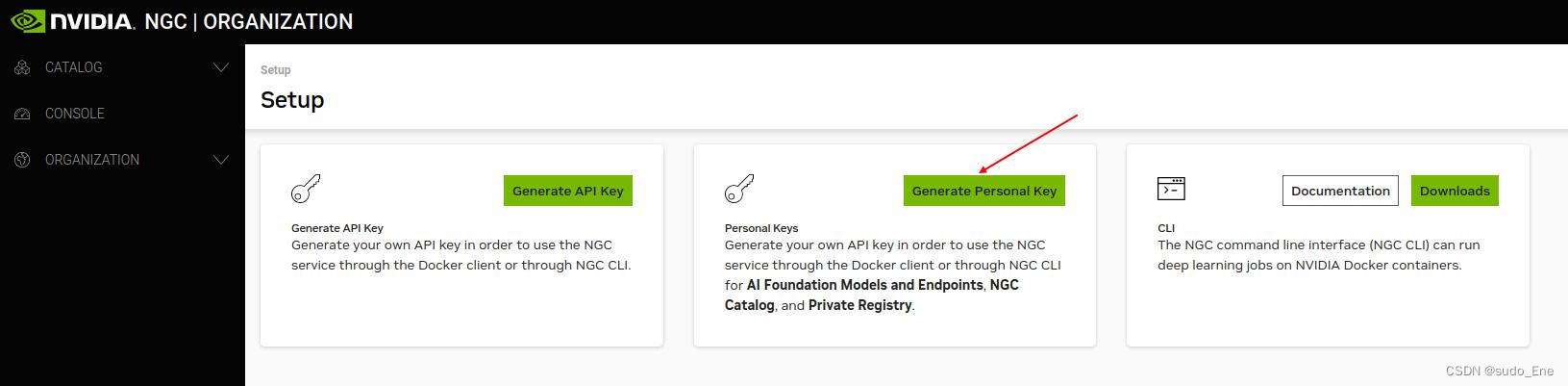This screenshot has width=1568, height=386.
Task: Click the Catalog cubes icon in sidebar
Action: click(23, 67)
